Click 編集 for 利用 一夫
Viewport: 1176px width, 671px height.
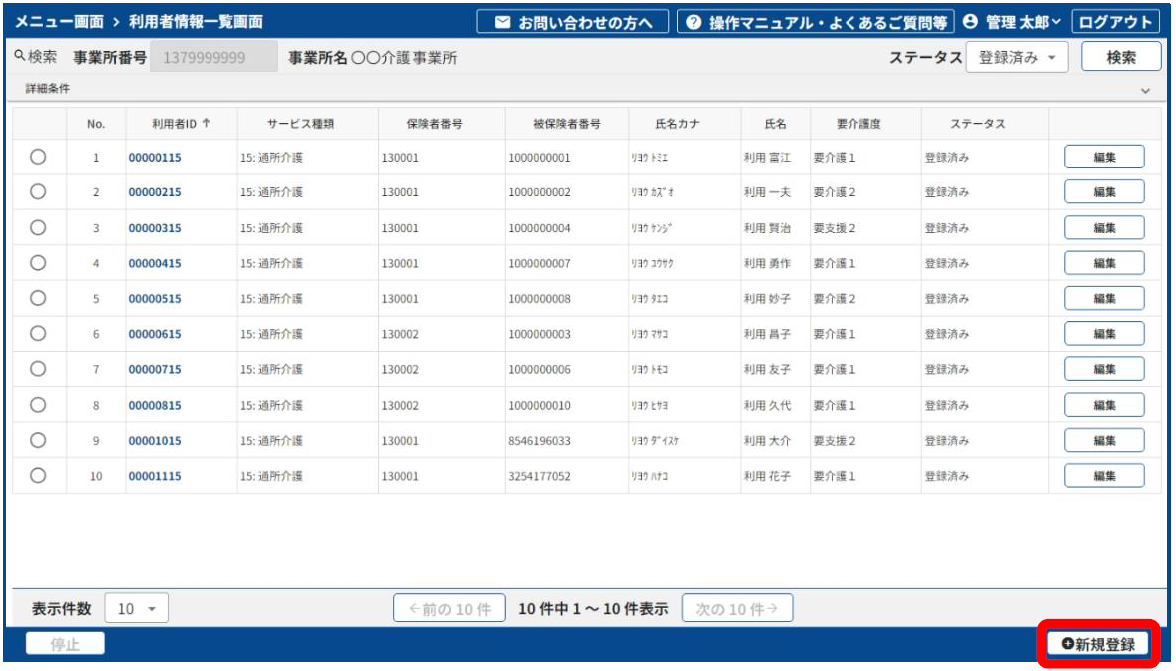[x=1104, y=191]
